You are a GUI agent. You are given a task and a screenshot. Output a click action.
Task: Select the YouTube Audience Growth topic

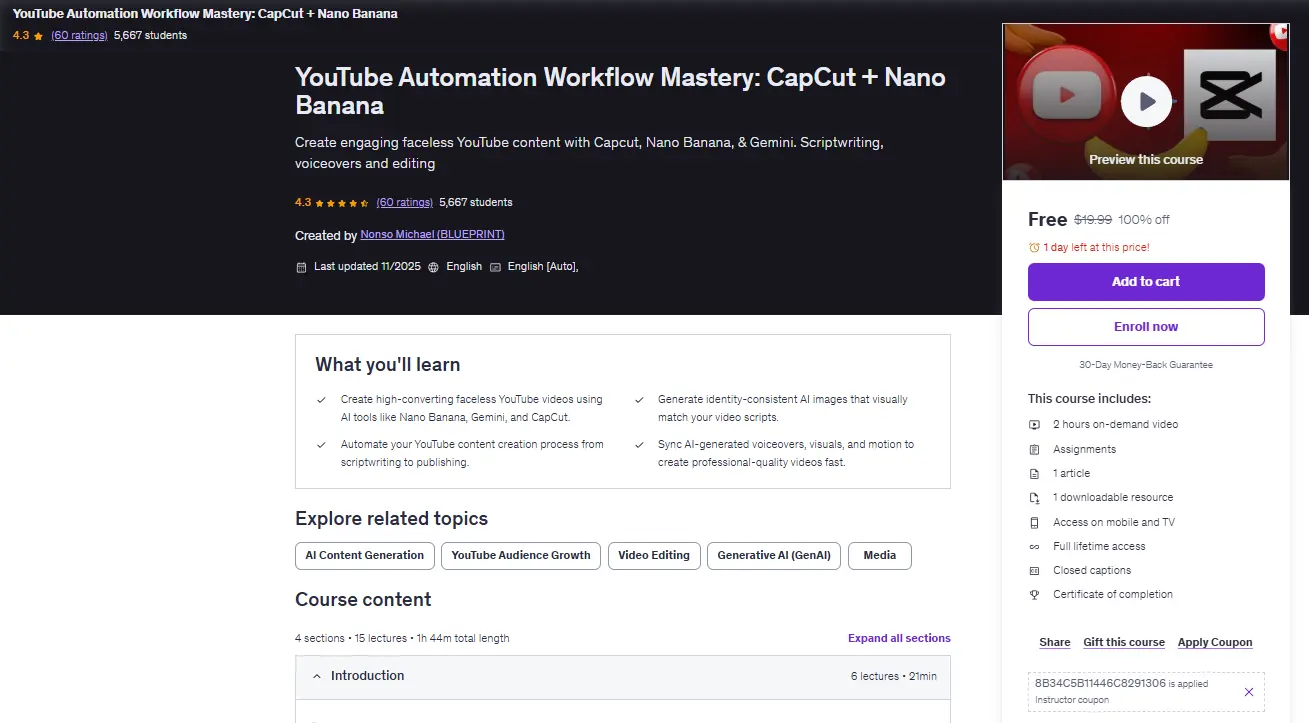[x=521, y=556]
